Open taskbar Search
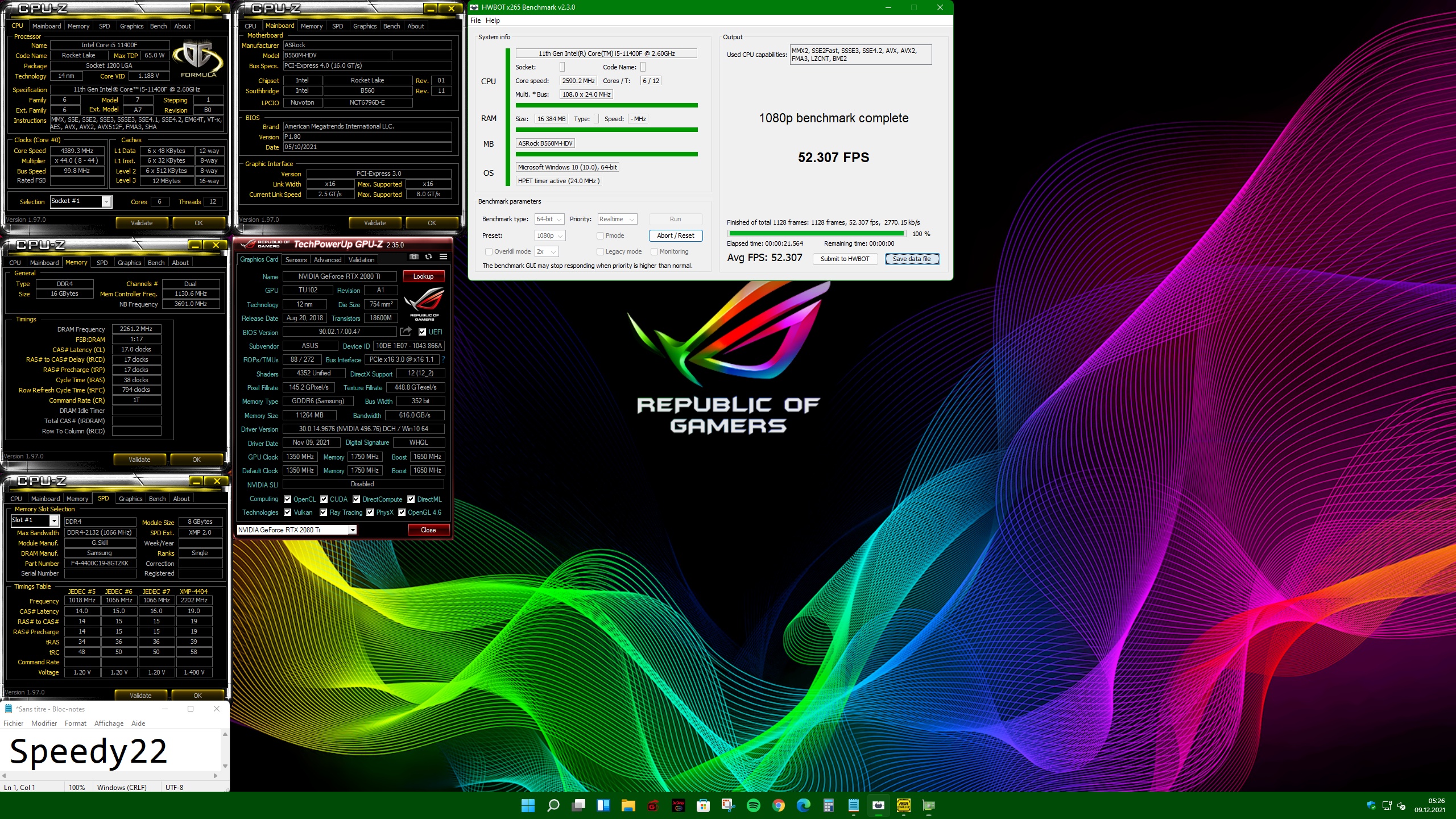 [553, 805]
